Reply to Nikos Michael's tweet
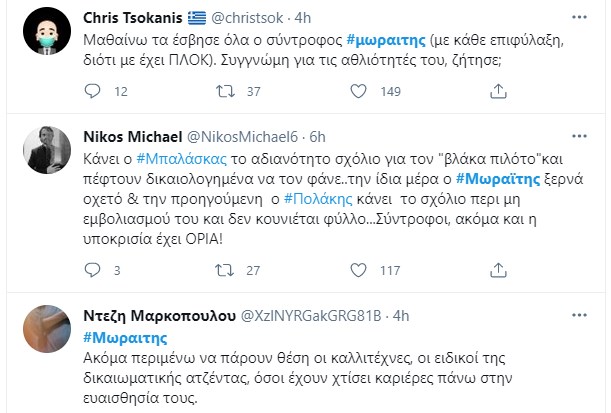611x413 pixels. [94, 270]
